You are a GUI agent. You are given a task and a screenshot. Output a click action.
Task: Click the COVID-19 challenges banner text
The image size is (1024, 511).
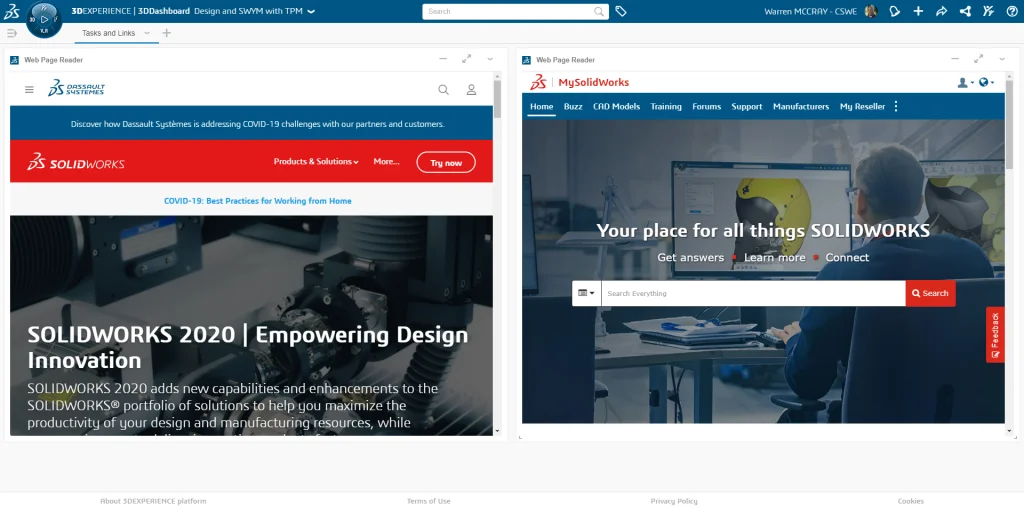257,124
